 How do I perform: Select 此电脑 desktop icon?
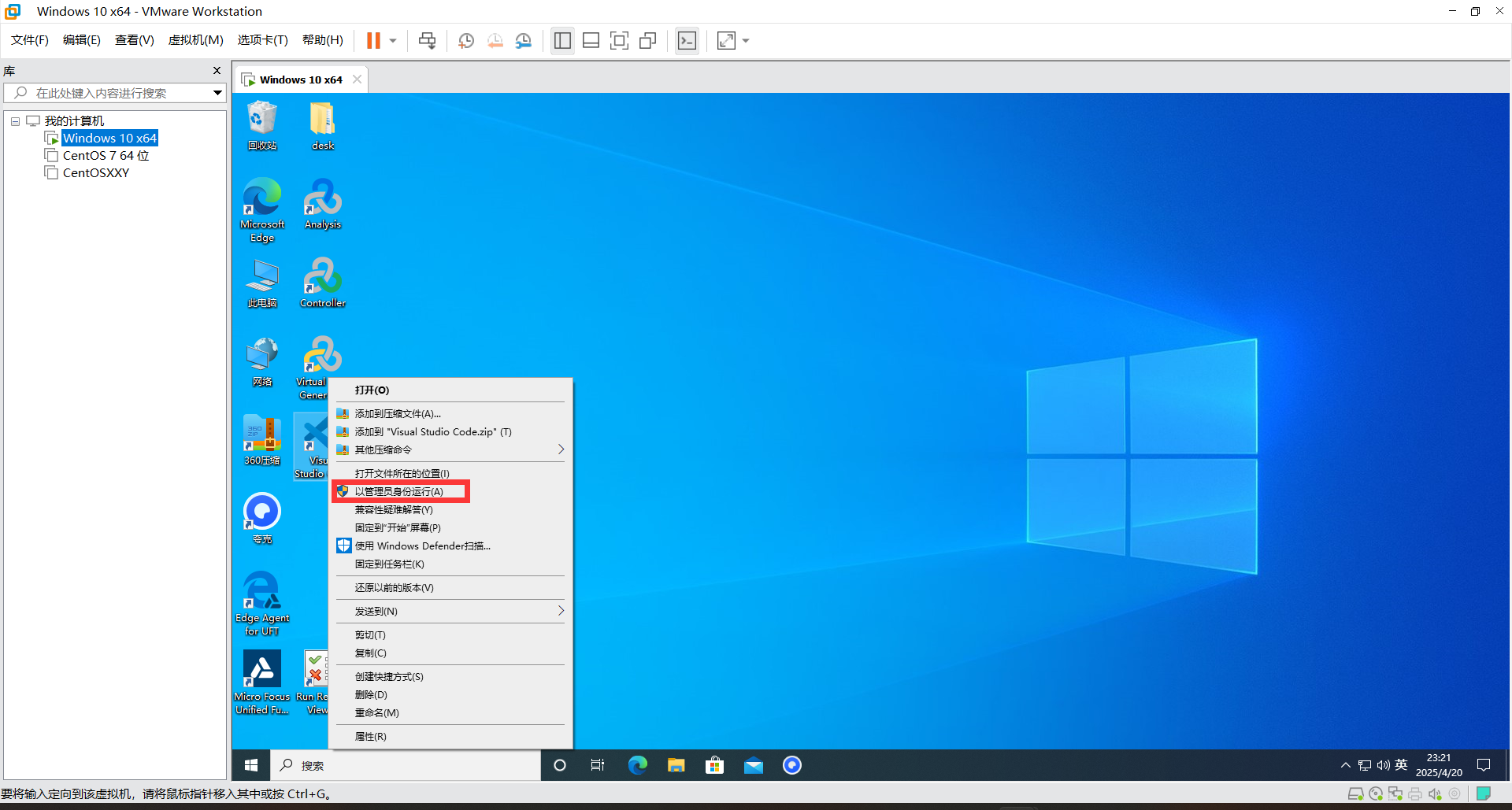click(x=262, y=283)
